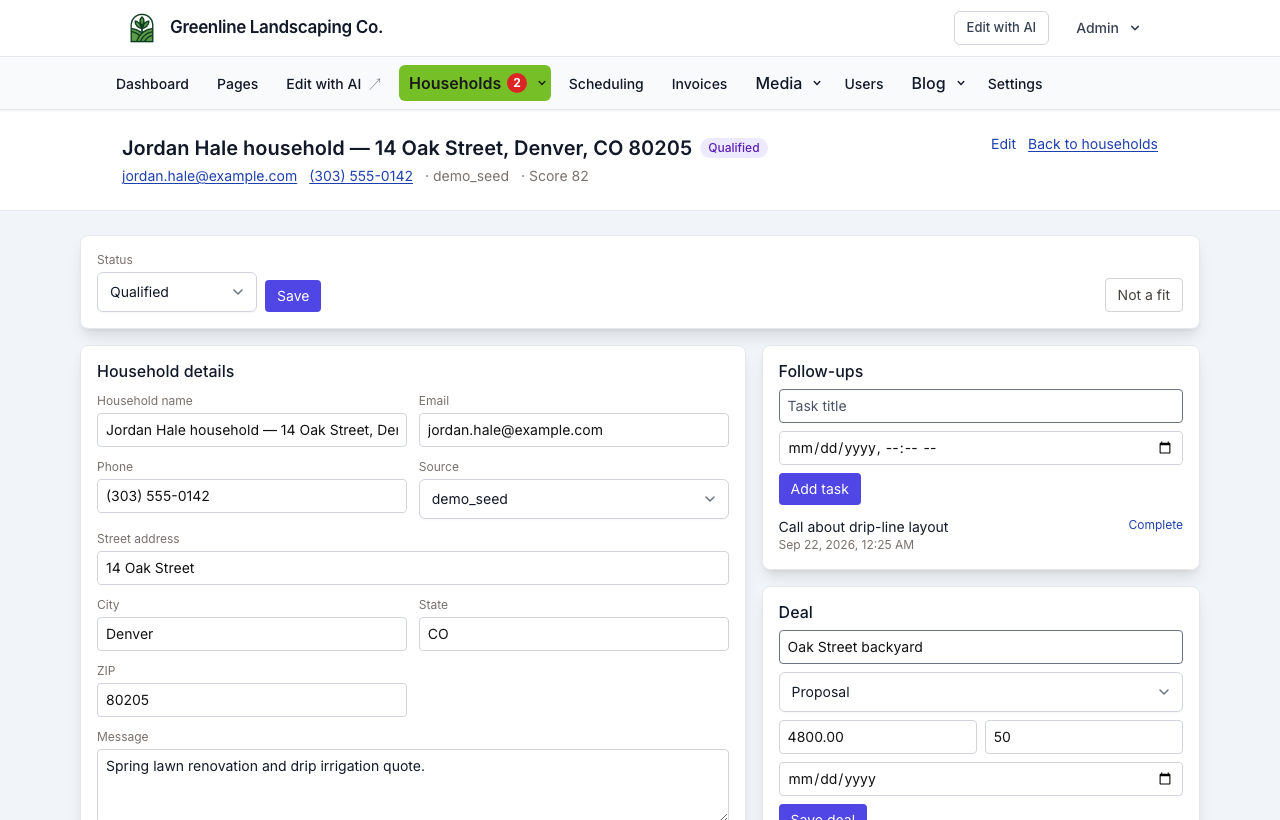Go to the Dashboard menu item
The height and width of the screenshot is (820, 1280).
tap(152, 84)
